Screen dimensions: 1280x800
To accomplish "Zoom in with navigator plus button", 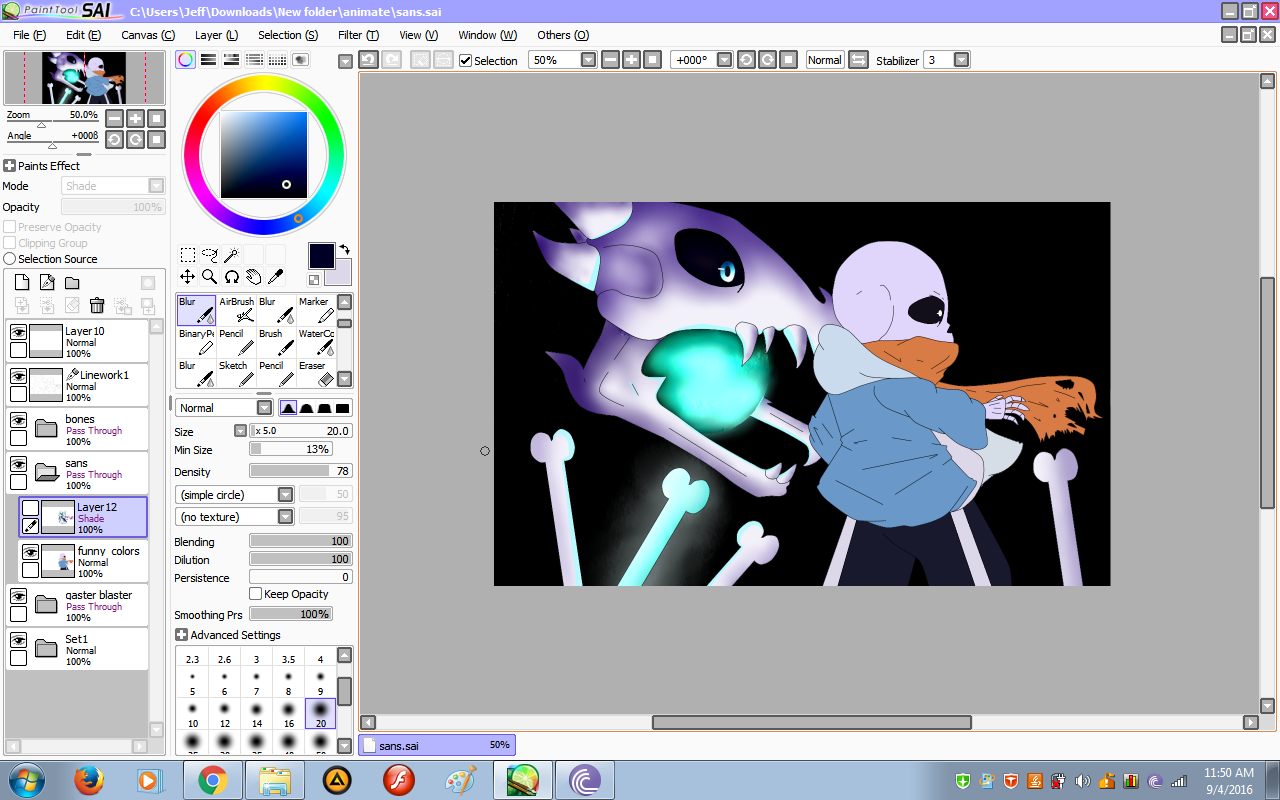I will pyautogui.click(x=135, y=118).
